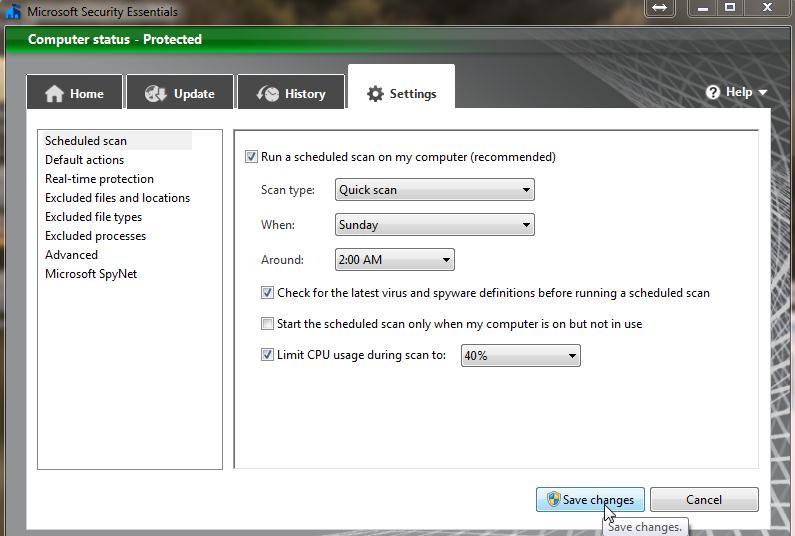Click the Home tab house icon
Image resolution: width=795 pixels, height=536 pixels.
tap(54, 94)
